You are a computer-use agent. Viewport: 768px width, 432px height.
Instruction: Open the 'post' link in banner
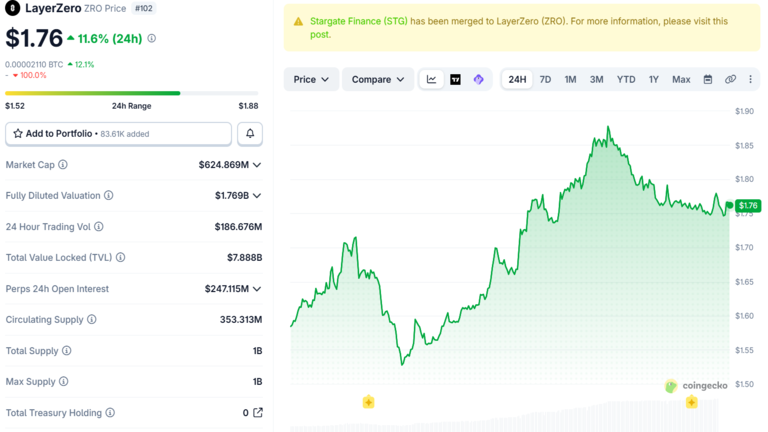click(320, 35)
